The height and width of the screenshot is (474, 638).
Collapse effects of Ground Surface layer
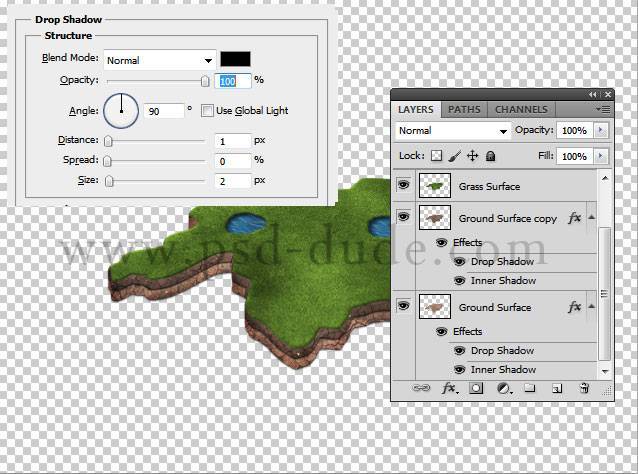click(x=592, y=306)
